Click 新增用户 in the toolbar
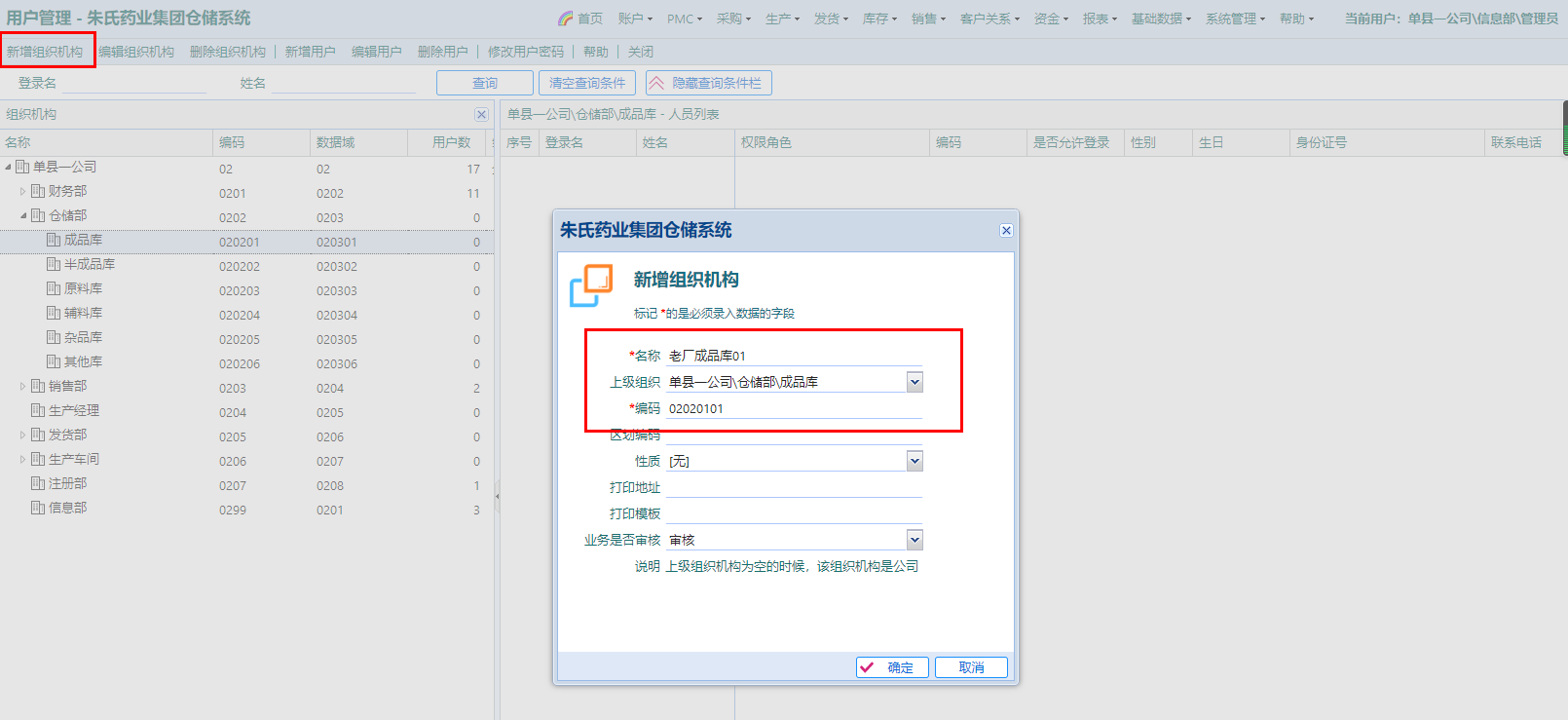Image resolution: width=1568 pixels, height=720 pixels. click(310, 52)
